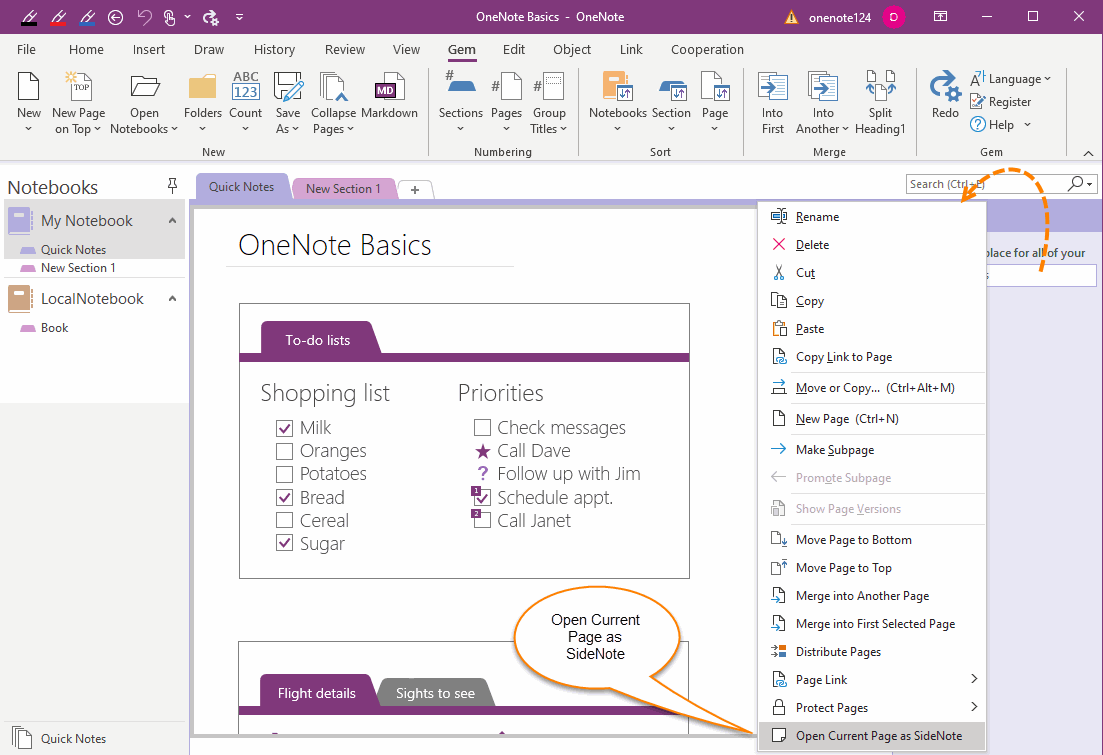Open the Language dropdown
The image size is (1103, 755).
[1010, 79]
